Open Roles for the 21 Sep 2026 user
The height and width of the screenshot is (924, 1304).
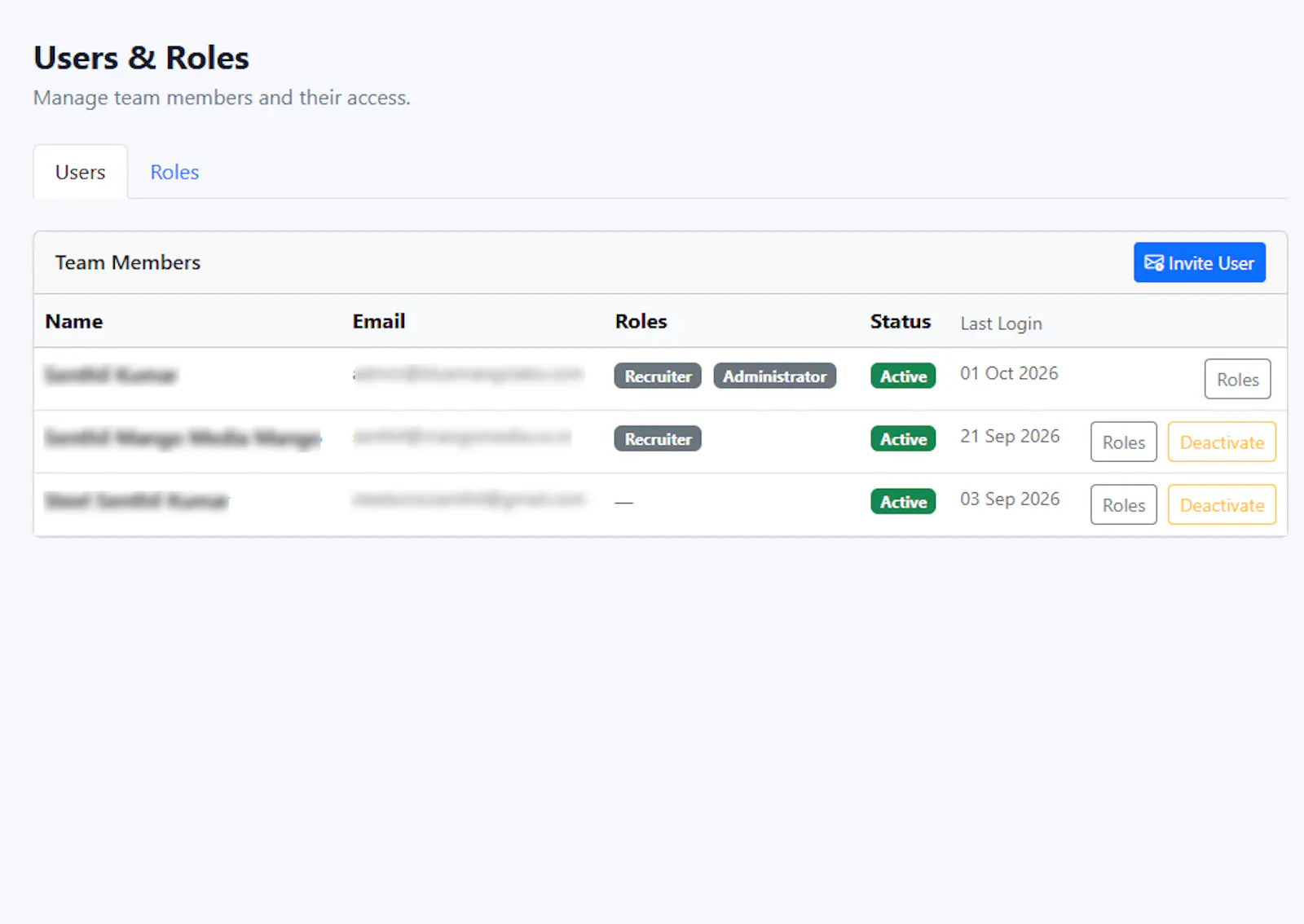(1123, 442)
